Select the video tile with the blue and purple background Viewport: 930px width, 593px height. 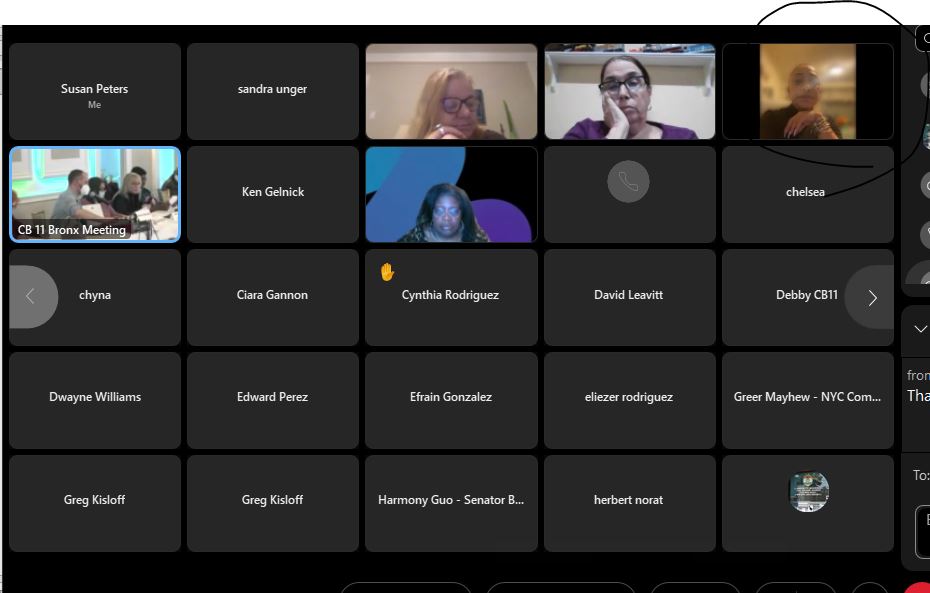pyautogui.click(x=451, y=195)
